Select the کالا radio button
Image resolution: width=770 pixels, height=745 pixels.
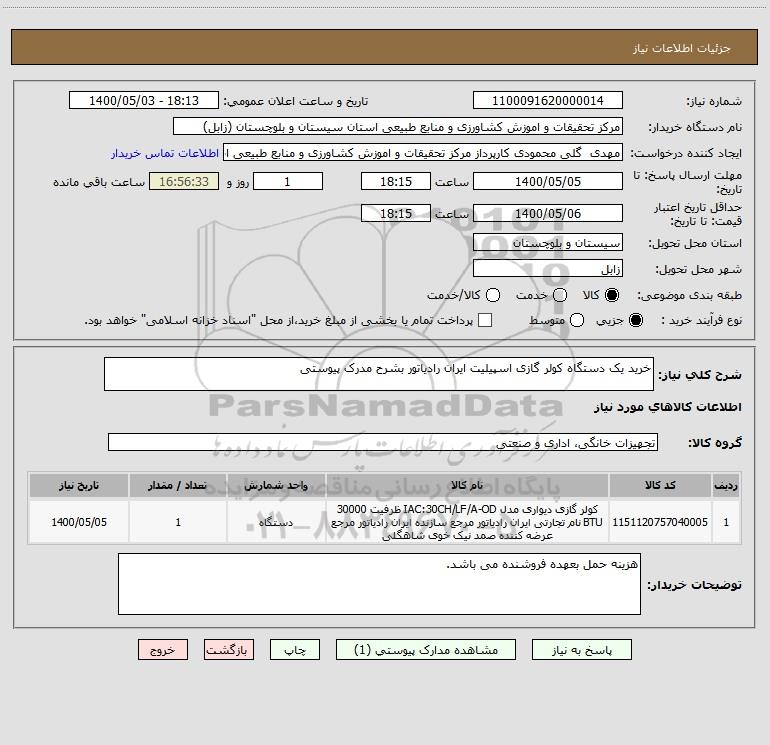[612, 295]
